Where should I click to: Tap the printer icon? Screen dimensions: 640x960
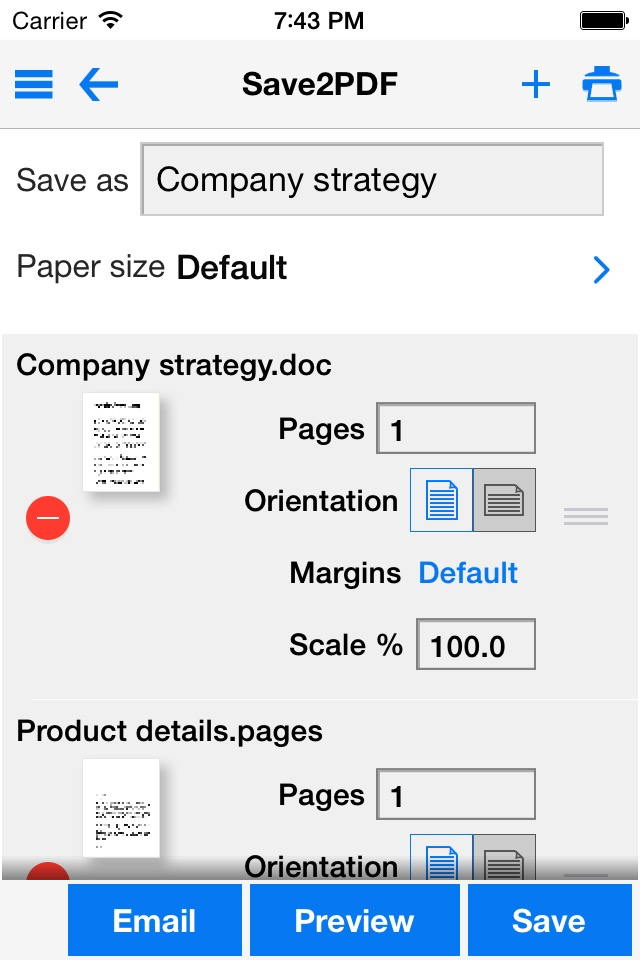point(602,85)
